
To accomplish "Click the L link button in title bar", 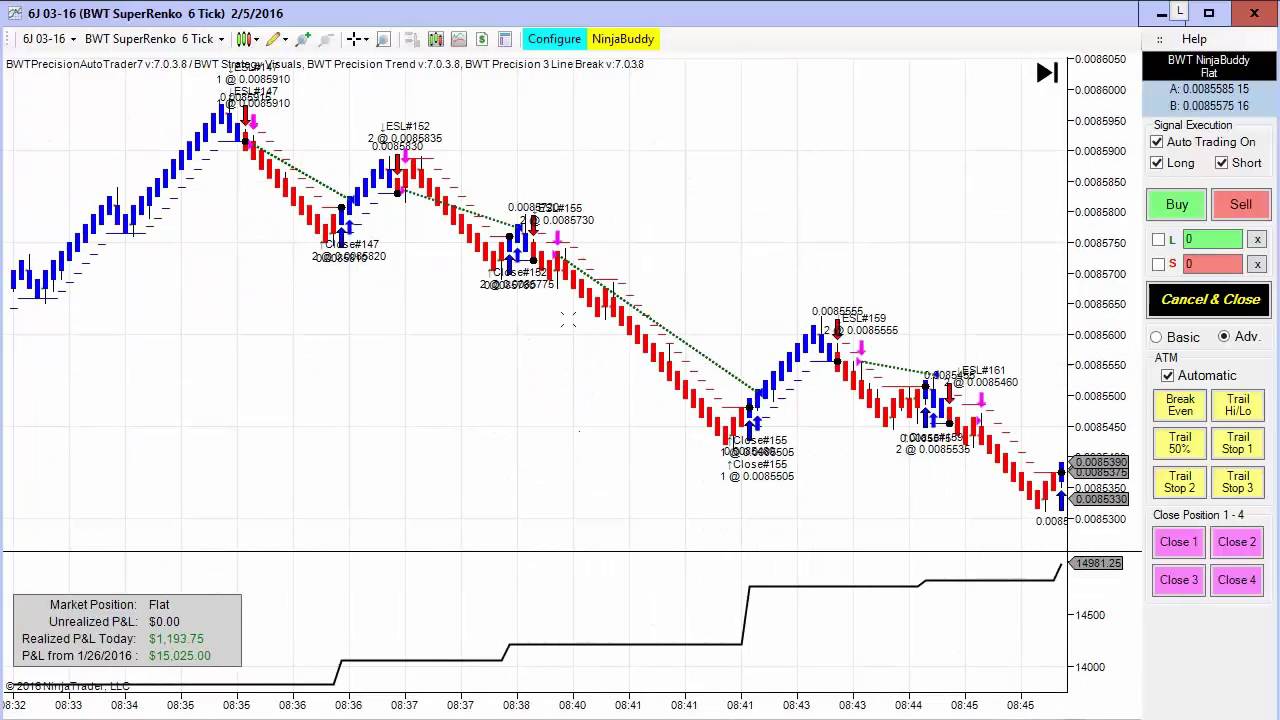I will [1180, 12].
